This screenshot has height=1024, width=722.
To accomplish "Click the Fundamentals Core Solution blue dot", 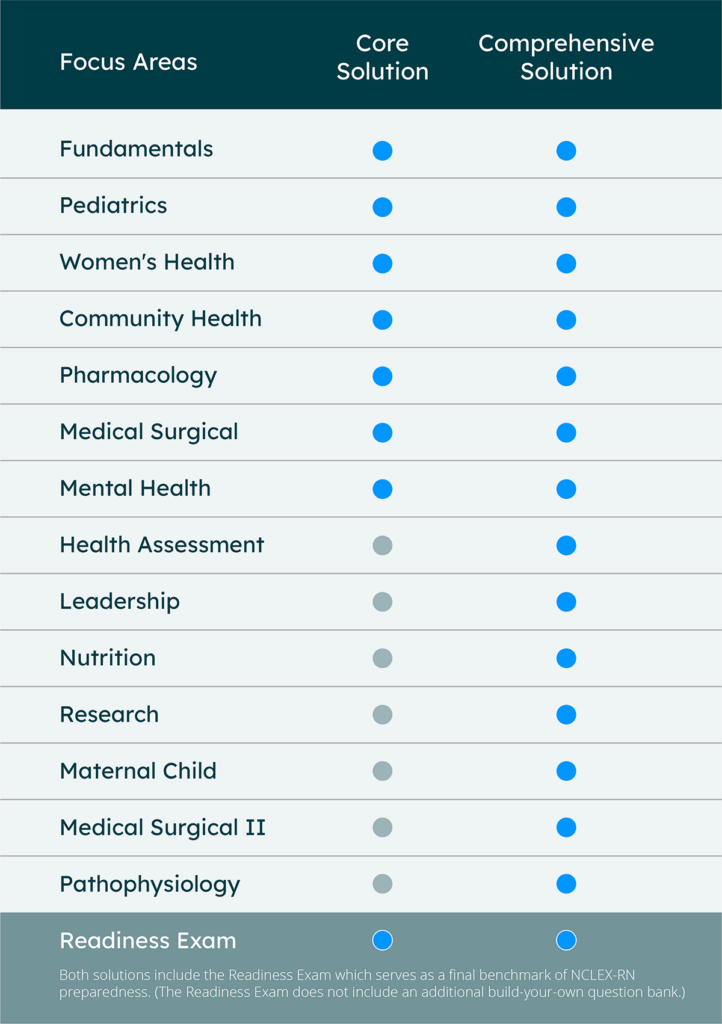I will coord(383,151).
